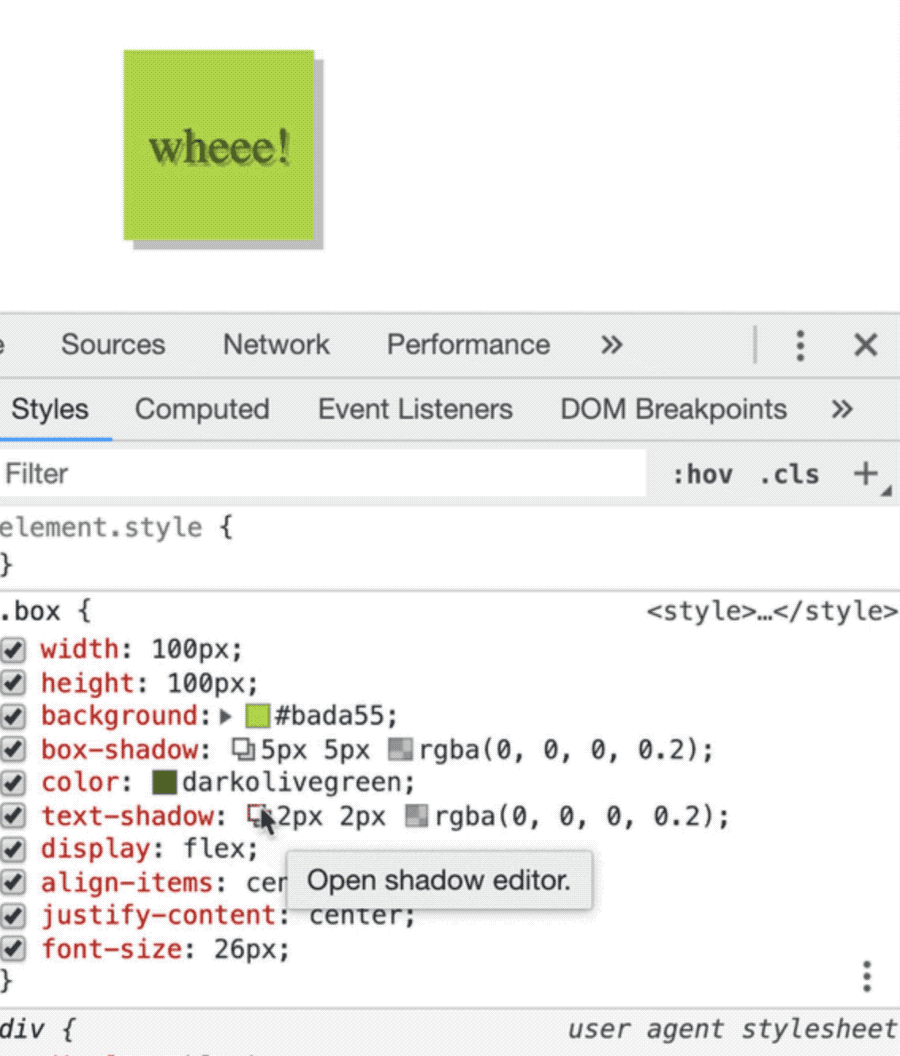Click the DevTools three-dot customize menu

pos(799,345)
